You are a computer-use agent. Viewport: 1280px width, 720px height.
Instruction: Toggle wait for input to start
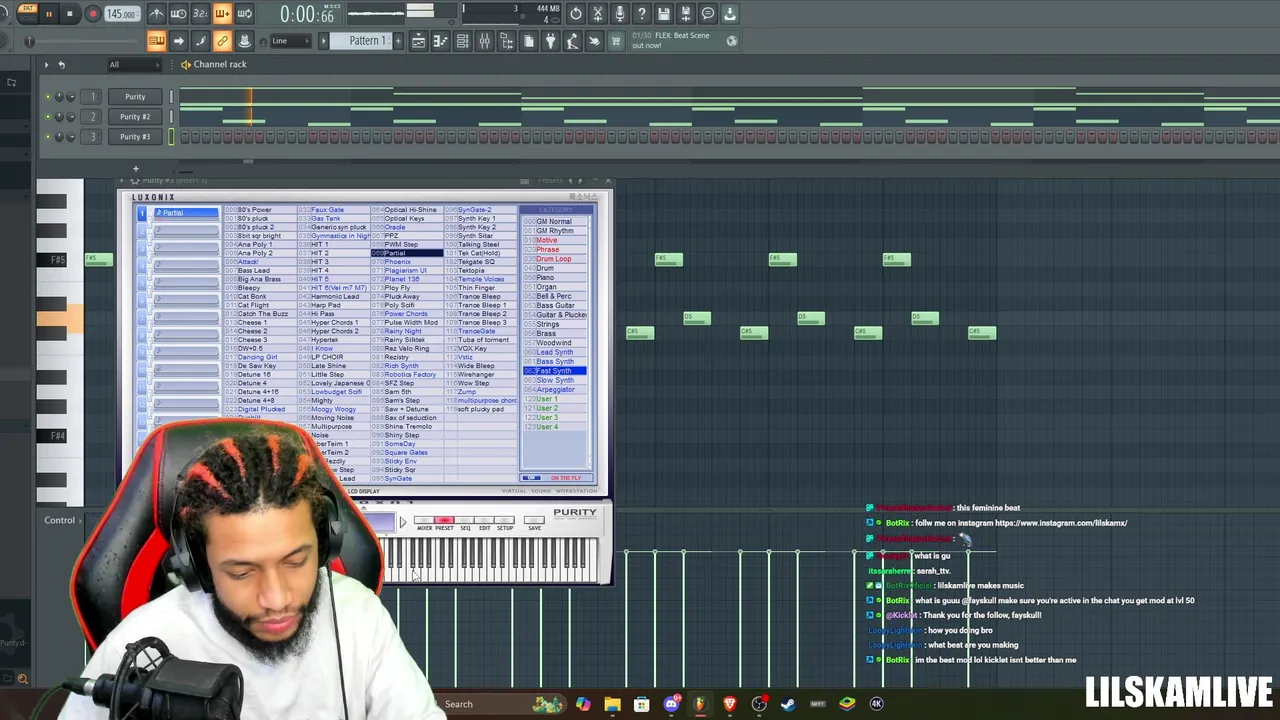tap(179, 14)
